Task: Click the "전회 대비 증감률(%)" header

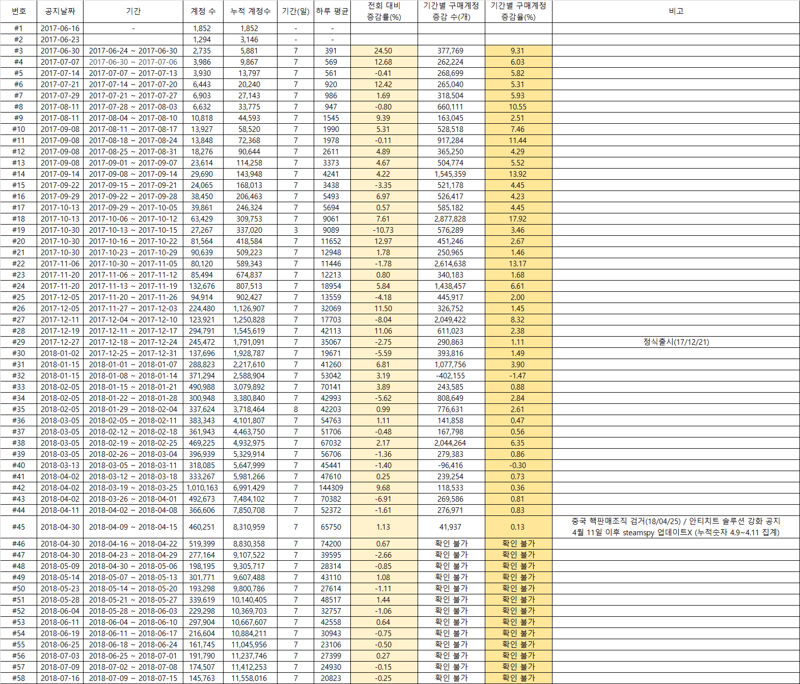Action: [x=384, y=11]
